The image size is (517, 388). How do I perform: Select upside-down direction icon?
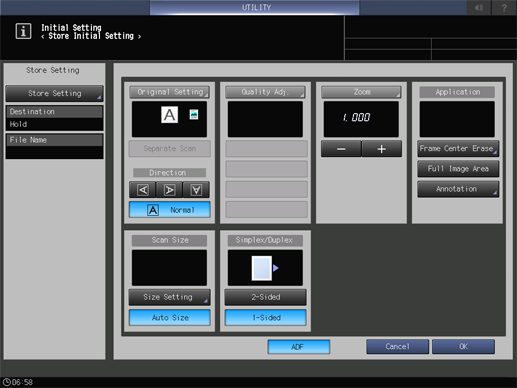tap(196, 190)
